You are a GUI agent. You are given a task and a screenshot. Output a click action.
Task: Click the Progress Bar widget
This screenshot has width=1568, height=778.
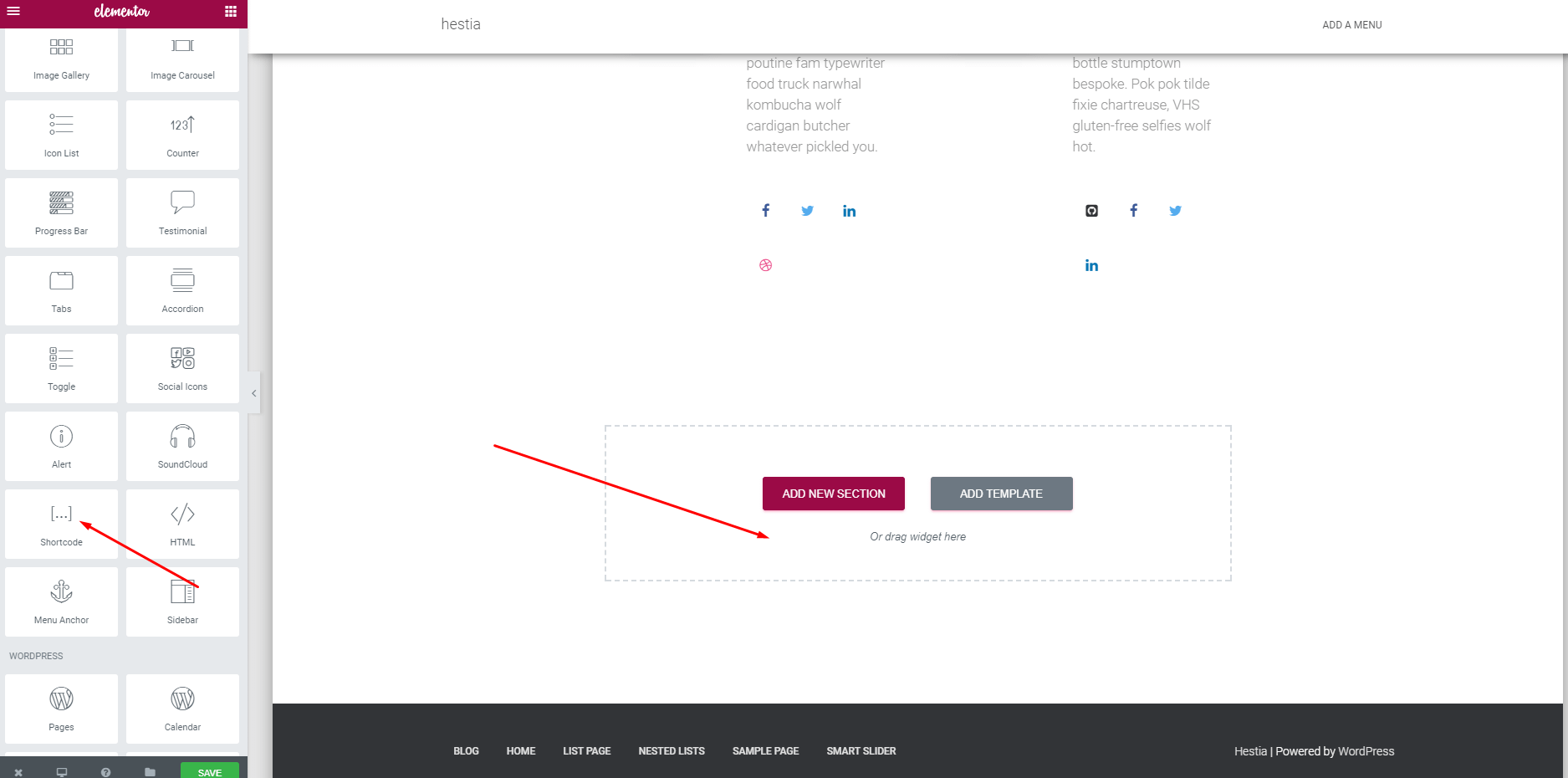pyautogui.click(x=61, y=213)
